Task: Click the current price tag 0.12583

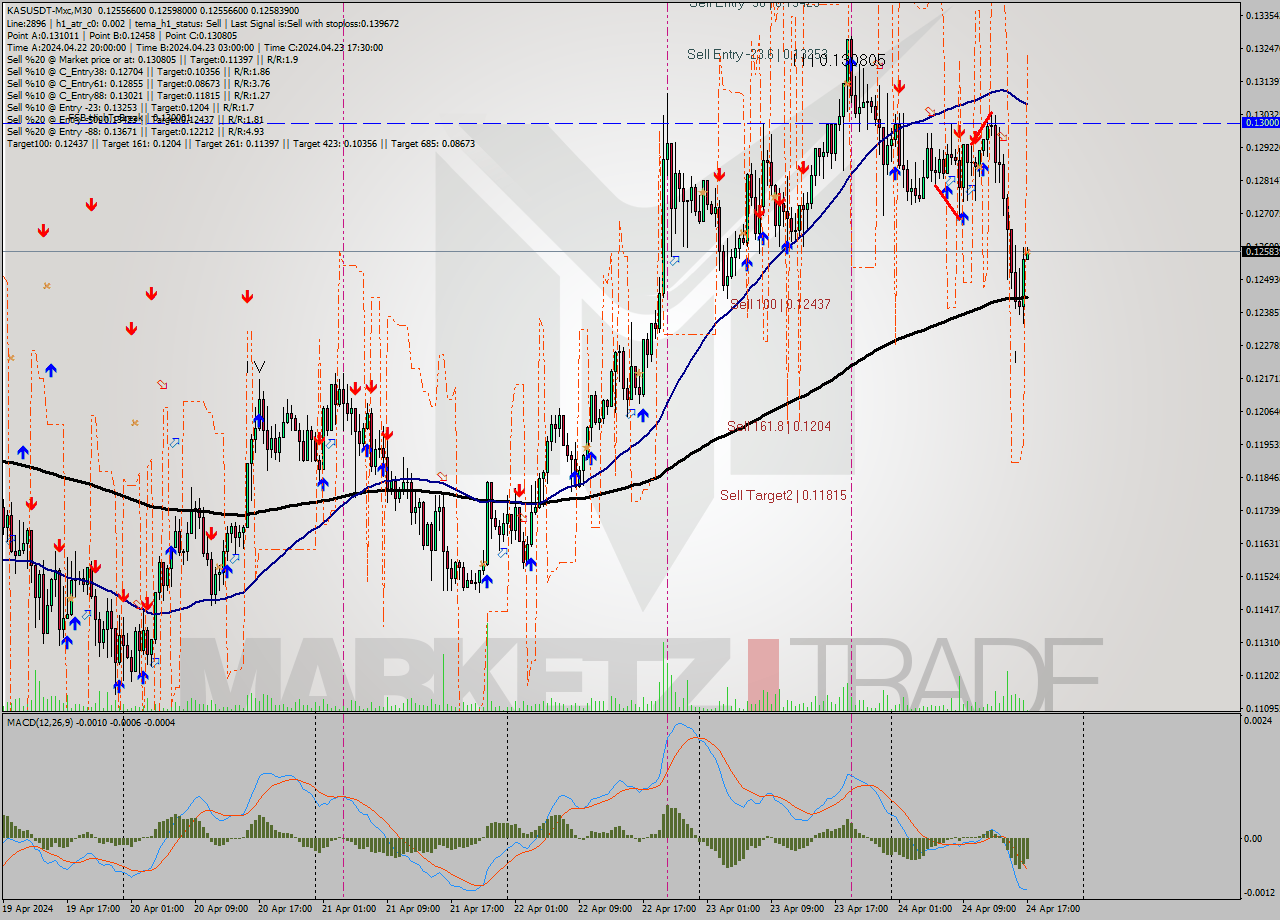Action: pyautogui.click(x=1260, y=251)
